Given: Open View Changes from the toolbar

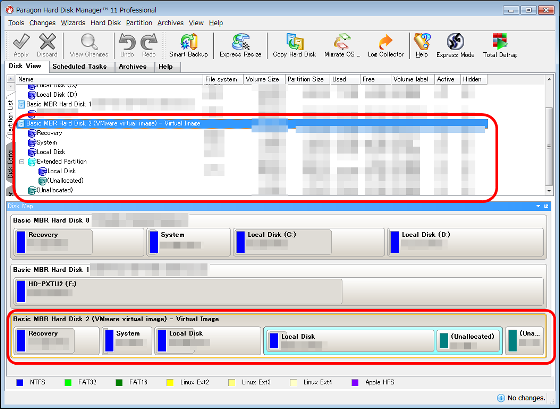Looking at the screenshot, I should (x=89, y=45).
